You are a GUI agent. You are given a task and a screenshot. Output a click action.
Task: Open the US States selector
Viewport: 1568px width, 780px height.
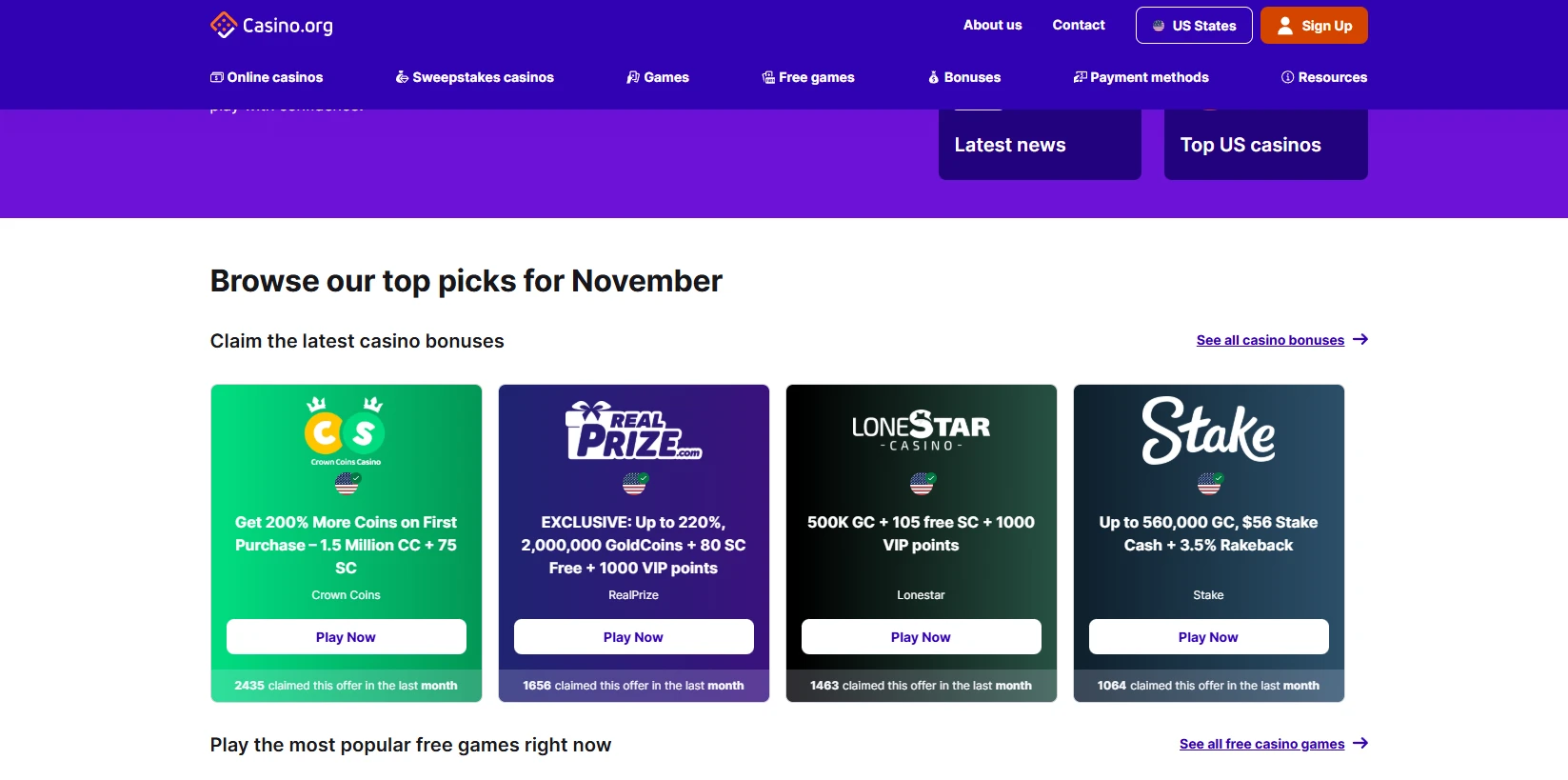1194,26
